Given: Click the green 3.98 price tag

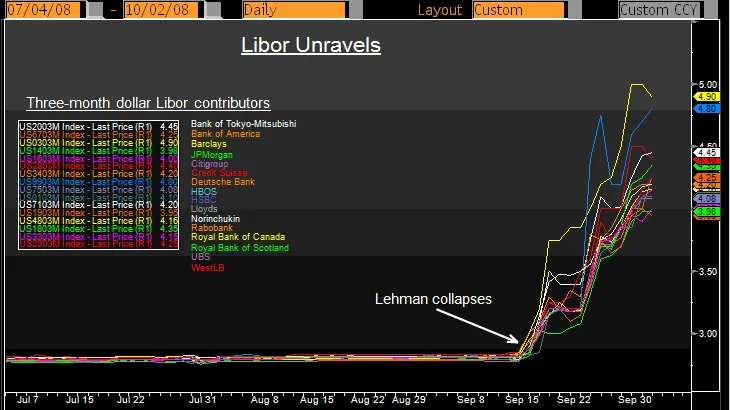Looking at the screenshot, I should (x=707, y=212).
